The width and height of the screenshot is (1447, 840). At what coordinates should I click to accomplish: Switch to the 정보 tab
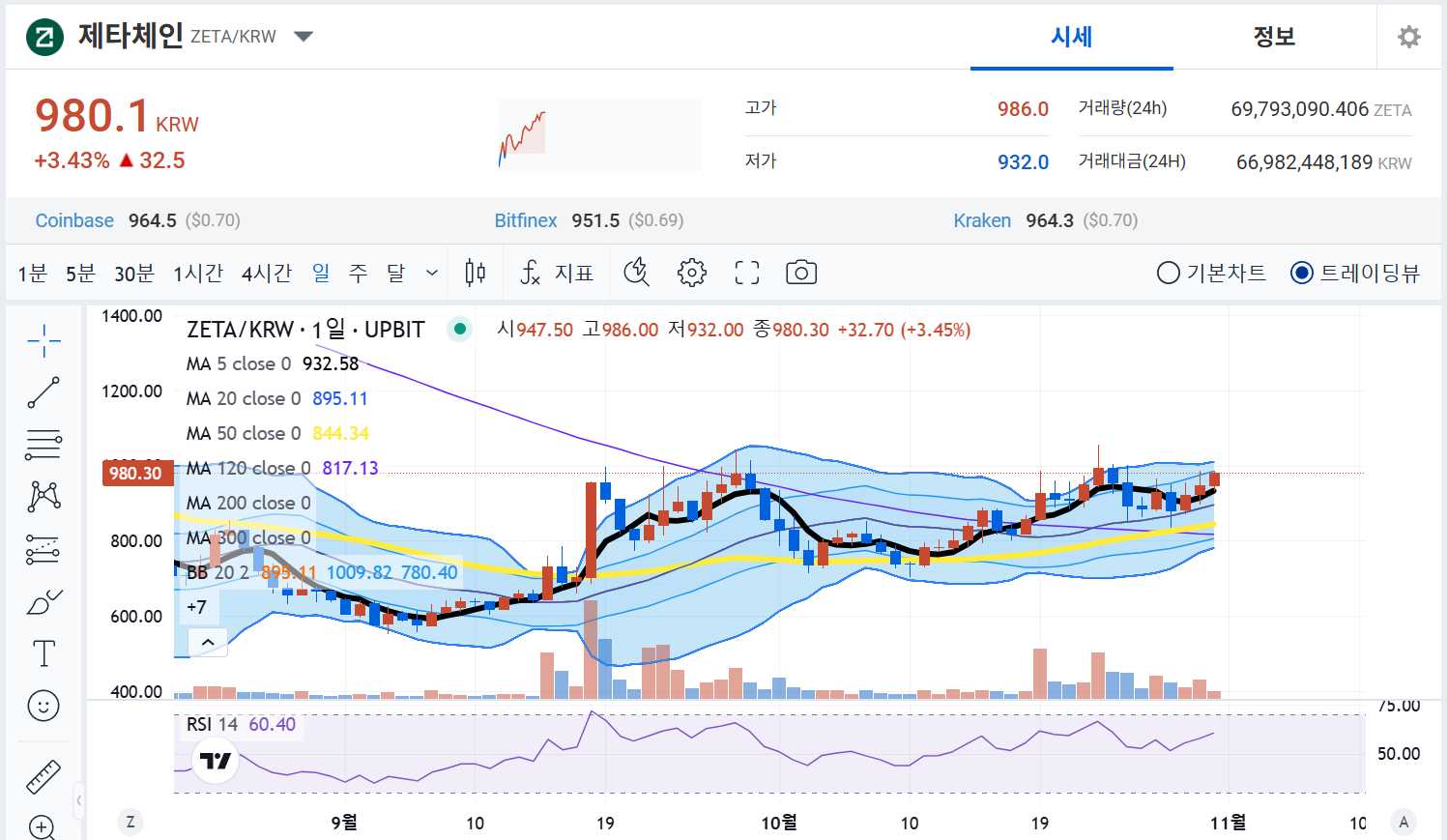pos(1274,37)
